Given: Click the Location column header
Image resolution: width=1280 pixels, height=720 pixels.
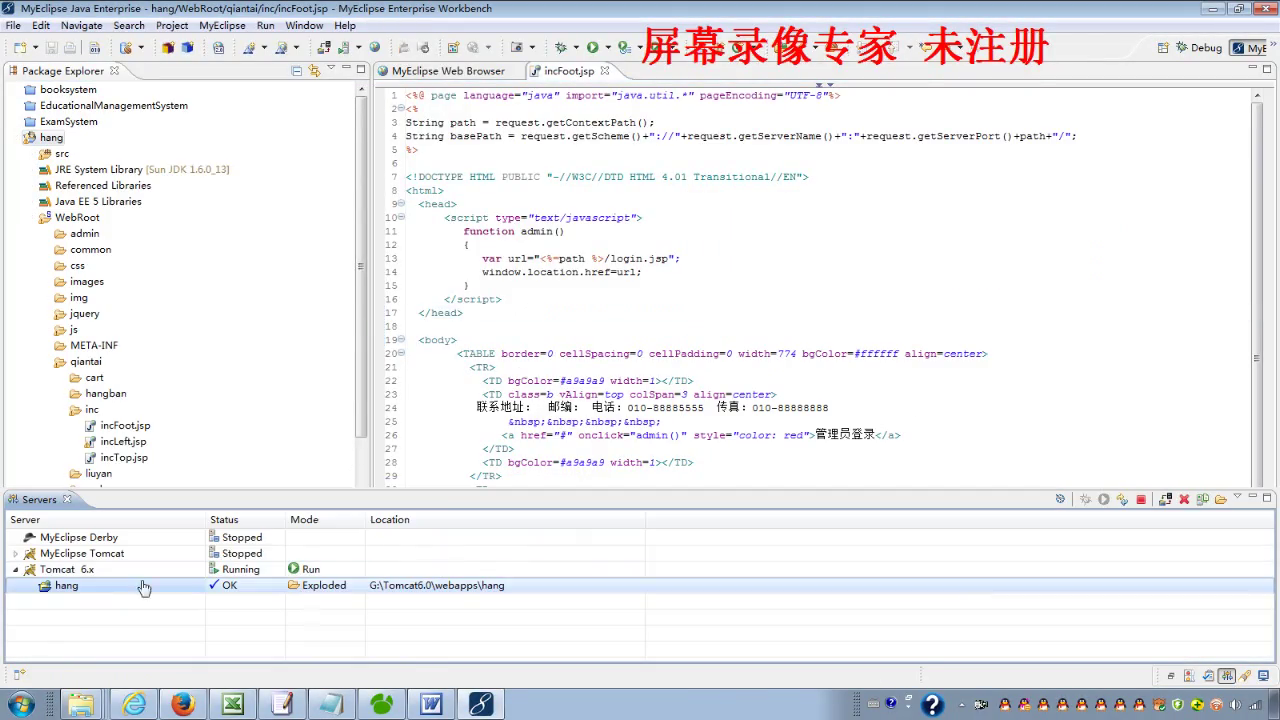Looking at the screenshot, I should click(505, 519).
